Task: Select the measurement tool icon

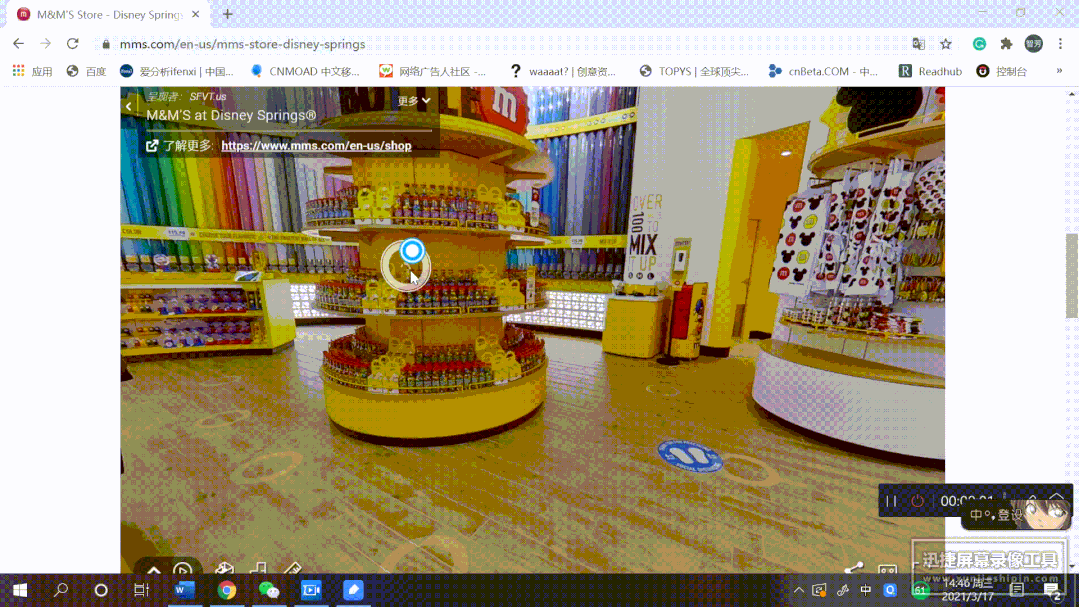Action: tap(292, 569)
